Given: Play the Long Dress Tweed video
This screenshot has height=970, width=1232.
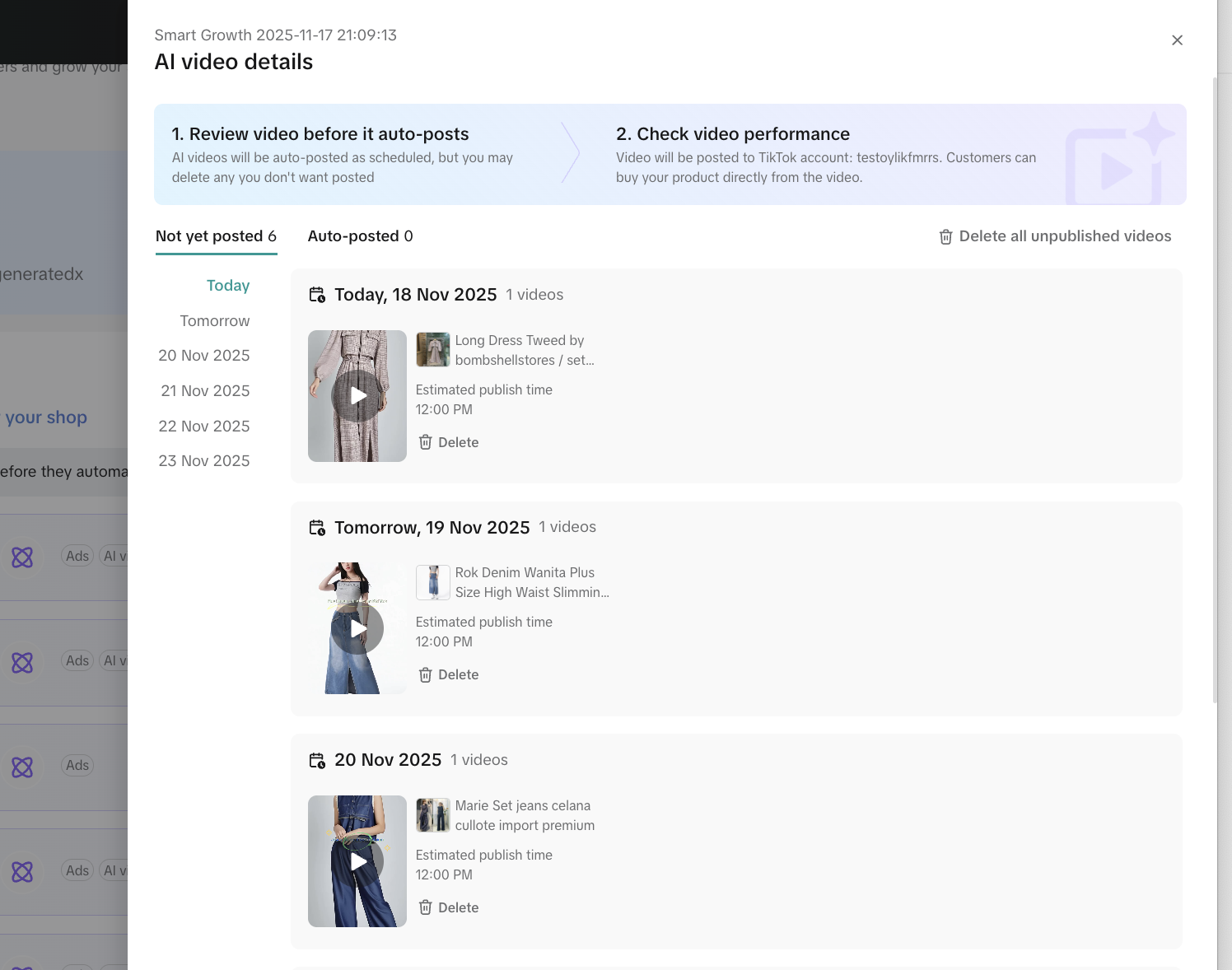Looking at the screenshot, I should click(357, 396).
